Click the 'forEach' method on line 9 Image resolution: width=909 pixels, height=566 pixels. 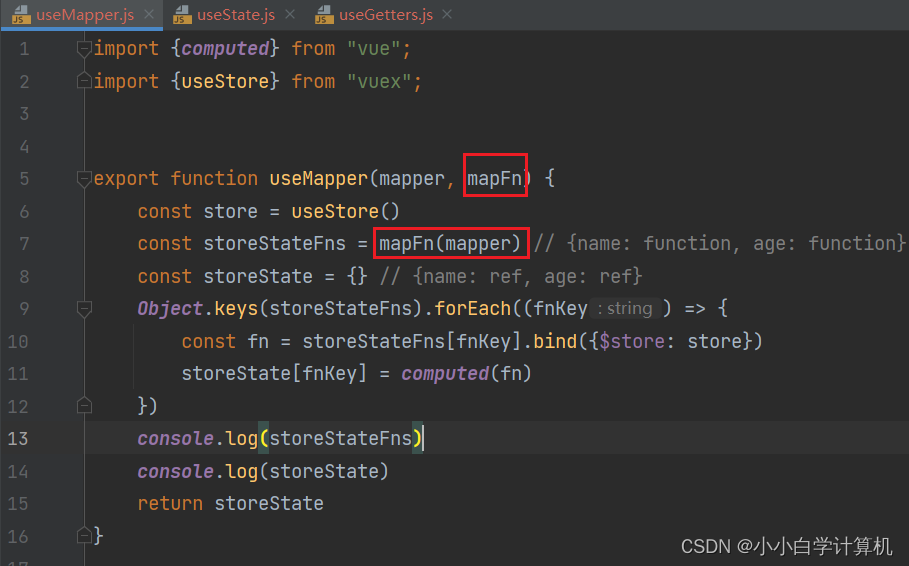[472, 309]
